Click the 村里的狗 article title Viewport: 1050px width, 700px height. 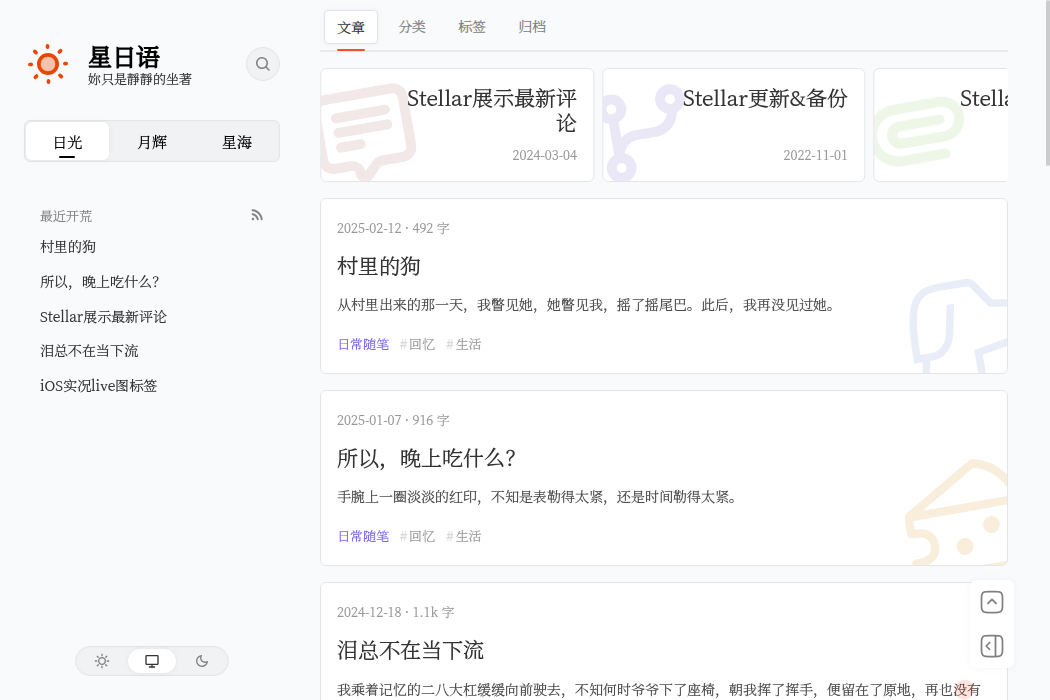pyautogui.click(x=378, y=266)
